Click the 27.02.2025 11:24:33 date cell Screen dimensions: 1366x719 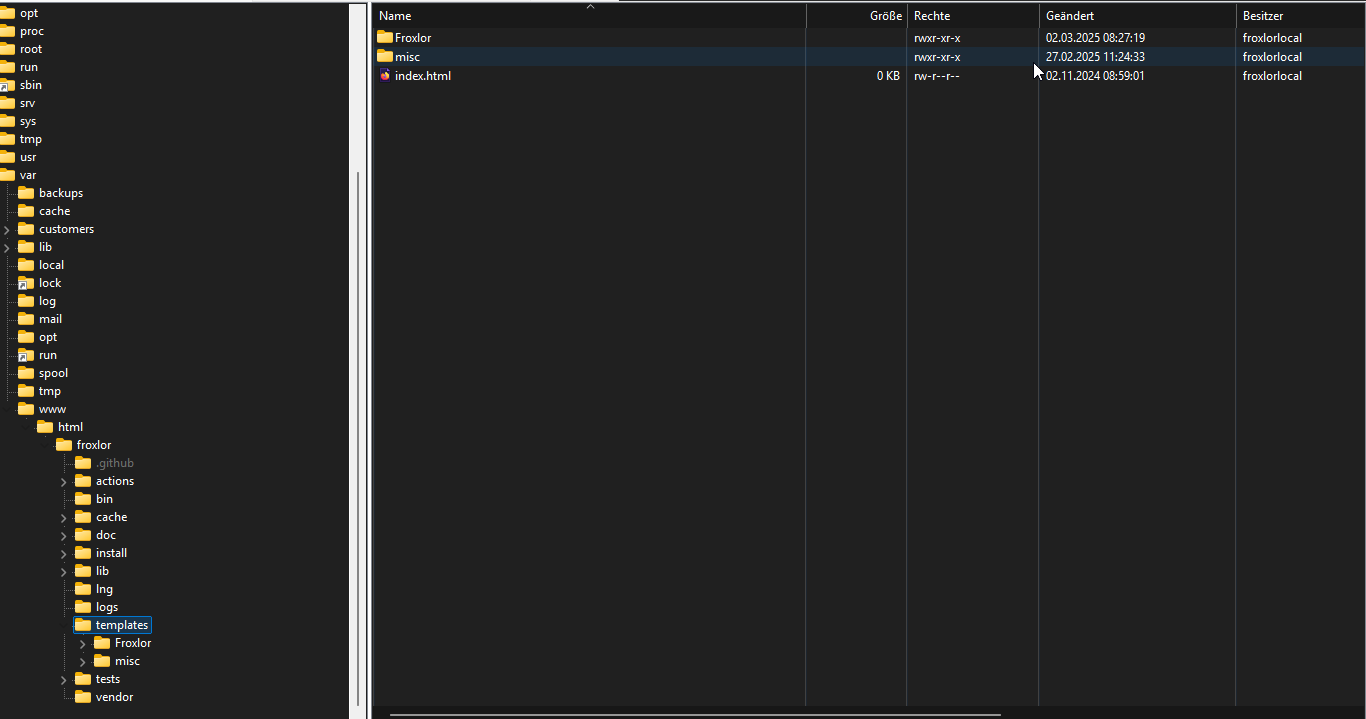[x=1095, y=57]
